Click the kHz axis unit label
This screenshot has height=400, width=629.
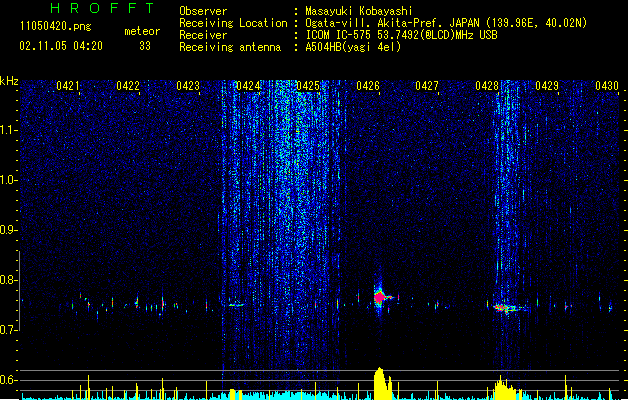9,81
